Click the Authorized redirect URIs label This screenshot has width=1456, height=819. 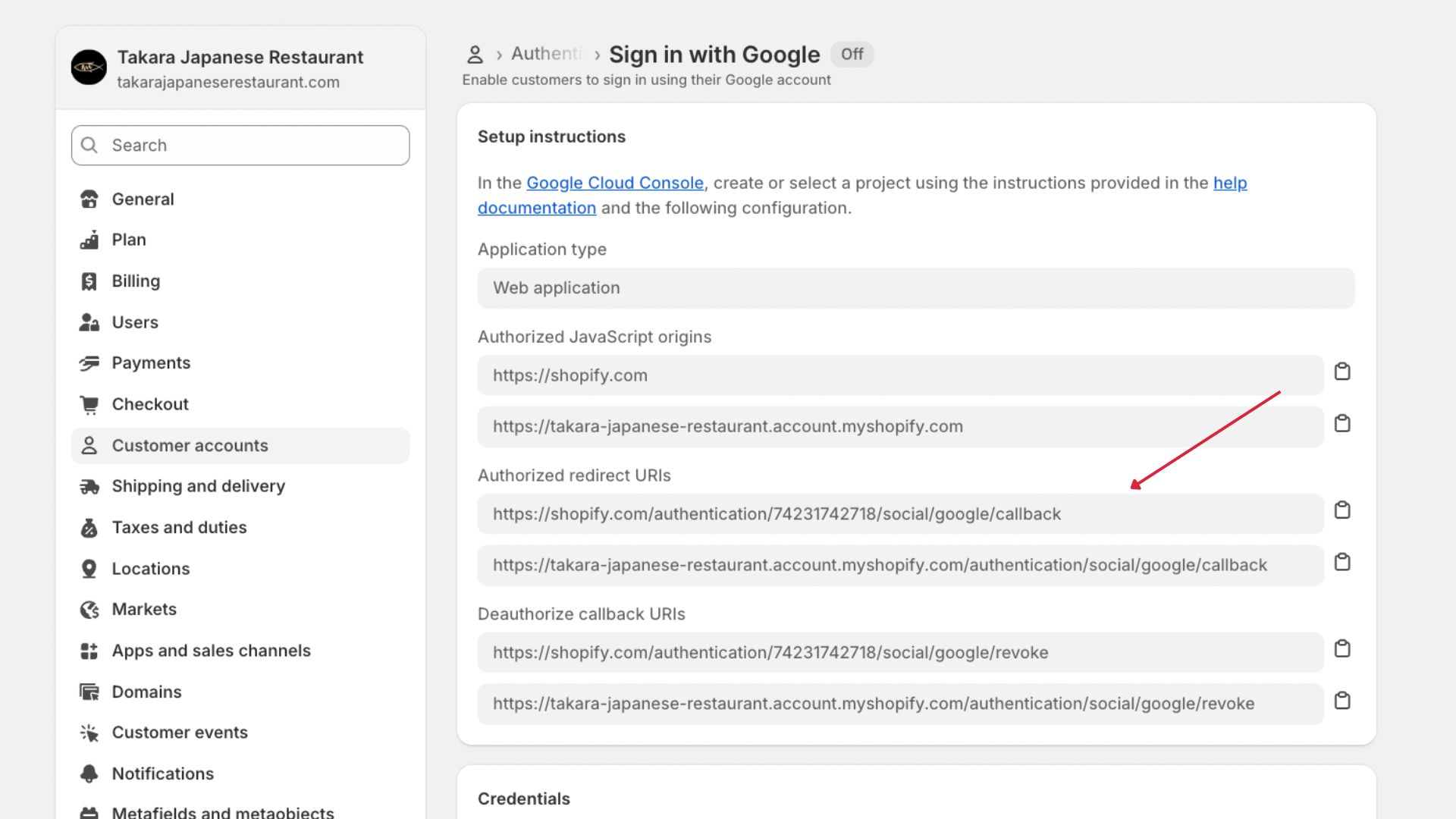[x=574, y=476]
